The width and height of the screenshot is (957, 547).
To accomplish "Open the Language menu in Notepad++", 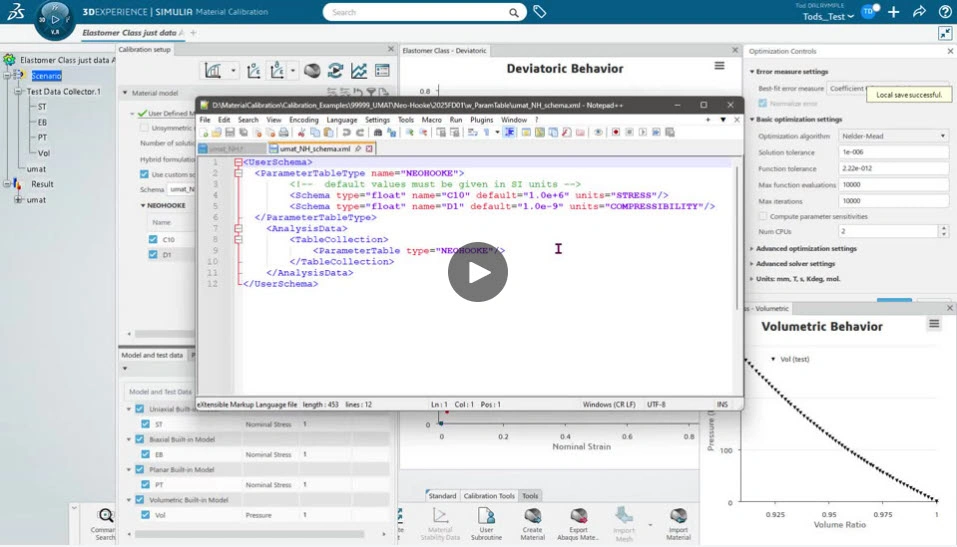I will click(342, 120).
